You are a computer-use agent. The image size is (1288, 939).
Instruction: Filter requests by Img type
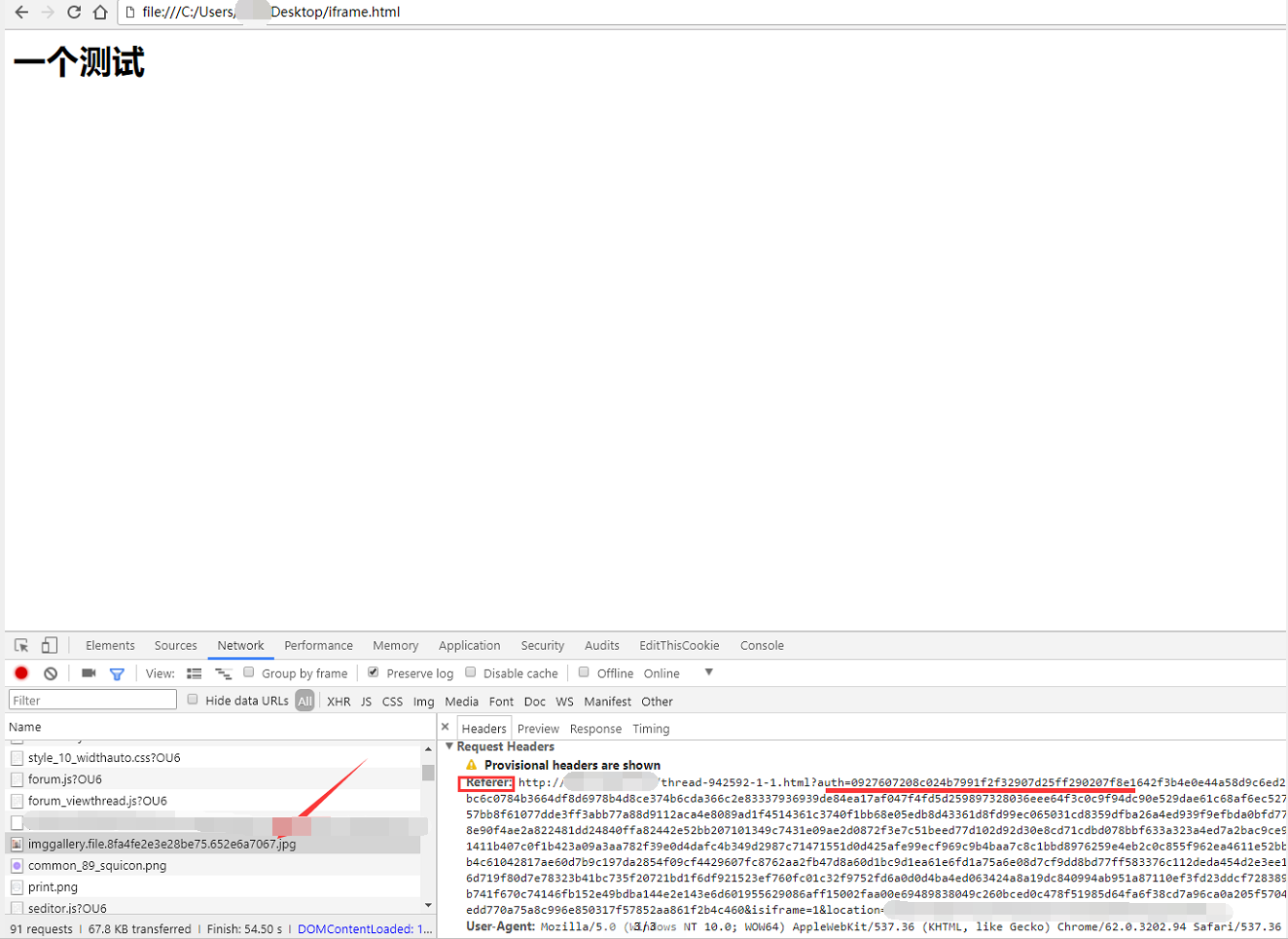coord(423,702)
